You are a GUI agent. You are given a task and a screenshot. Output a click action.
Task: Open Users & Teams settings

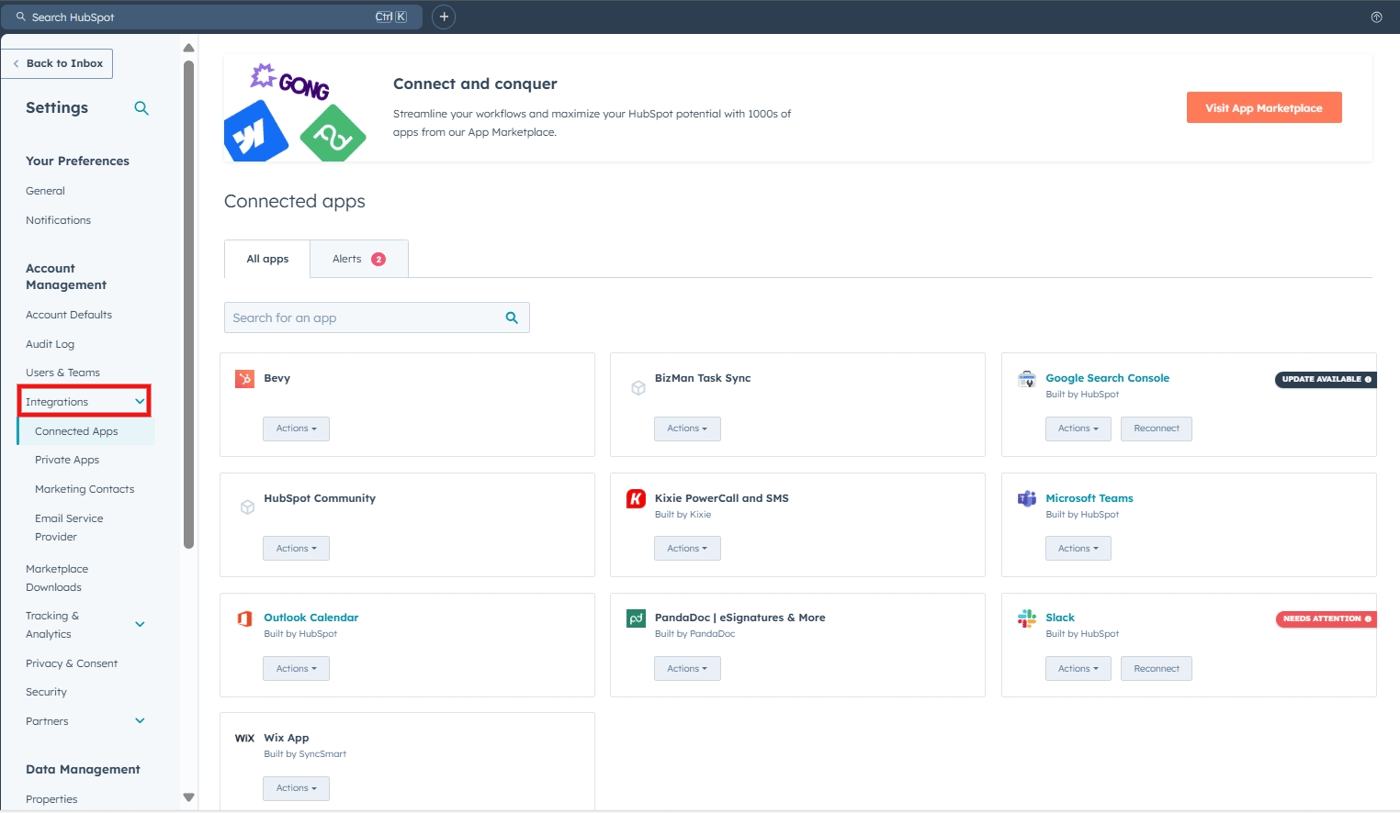pos(63,373)
